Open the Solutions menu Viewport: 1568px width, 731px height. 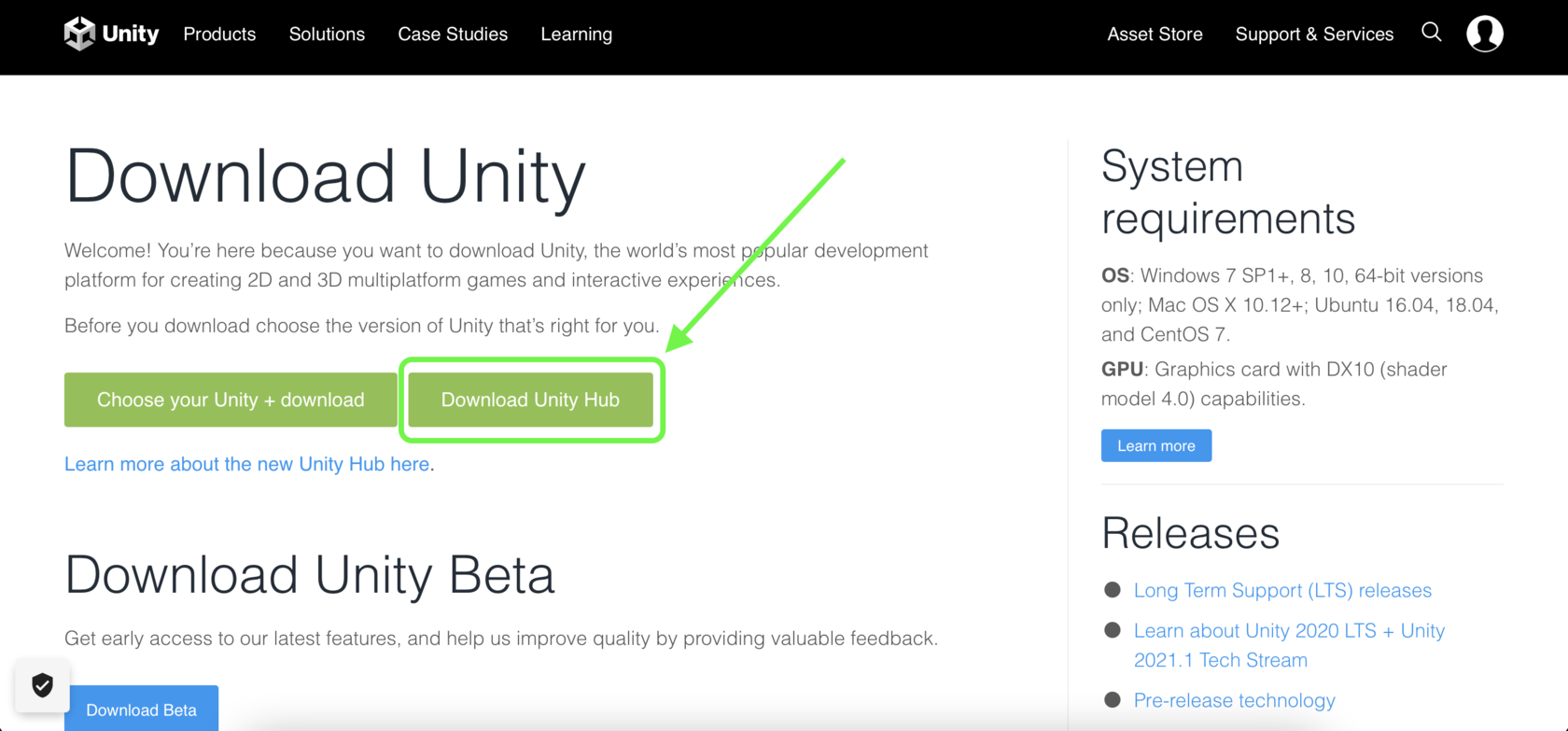tap(327, 35)
